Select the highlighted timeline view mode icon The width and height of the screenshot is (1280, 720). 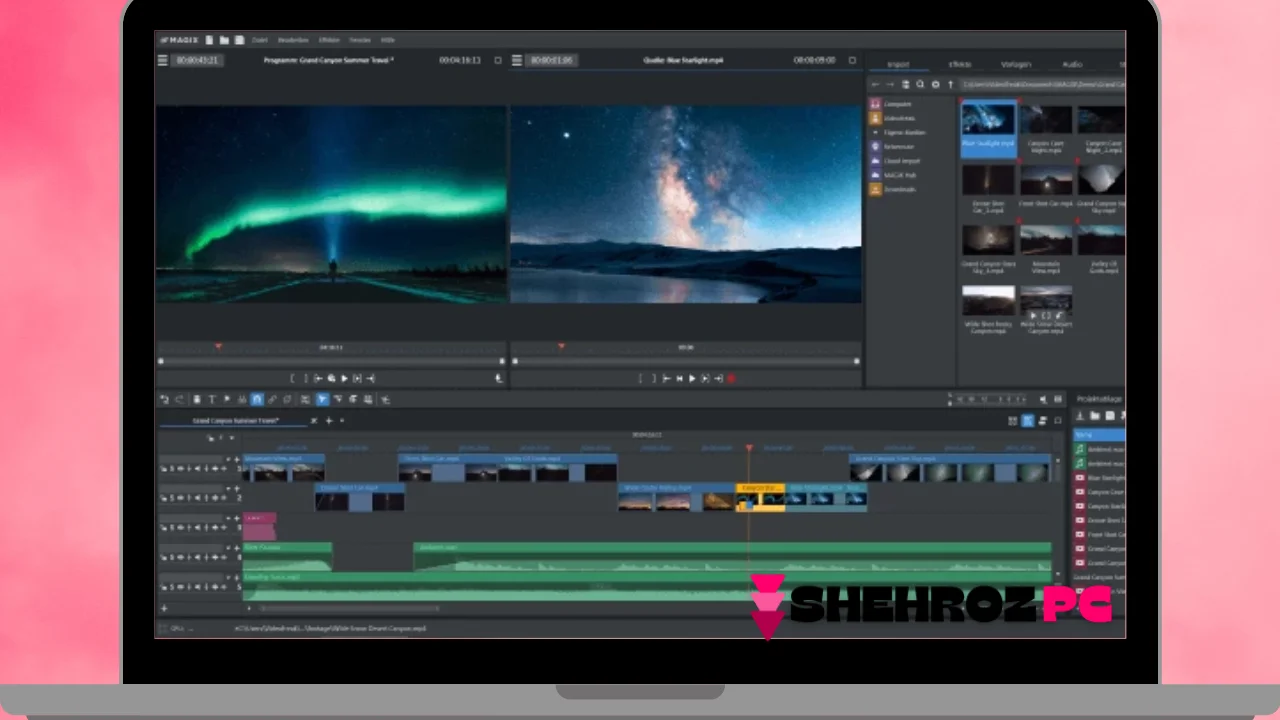click(x=1028, y=421)
